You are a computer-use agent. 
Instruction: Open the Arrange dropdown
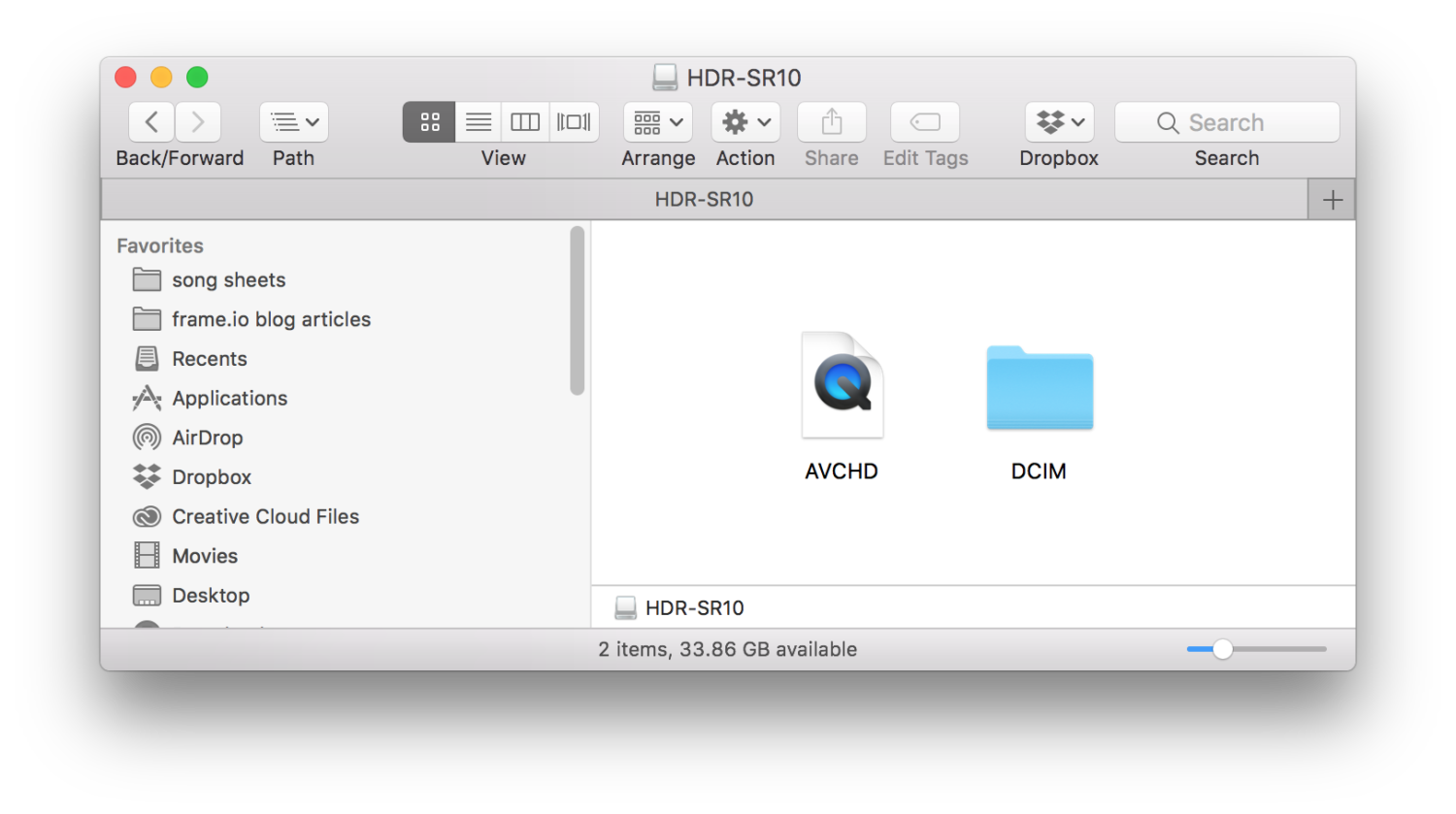pos(658,122)
